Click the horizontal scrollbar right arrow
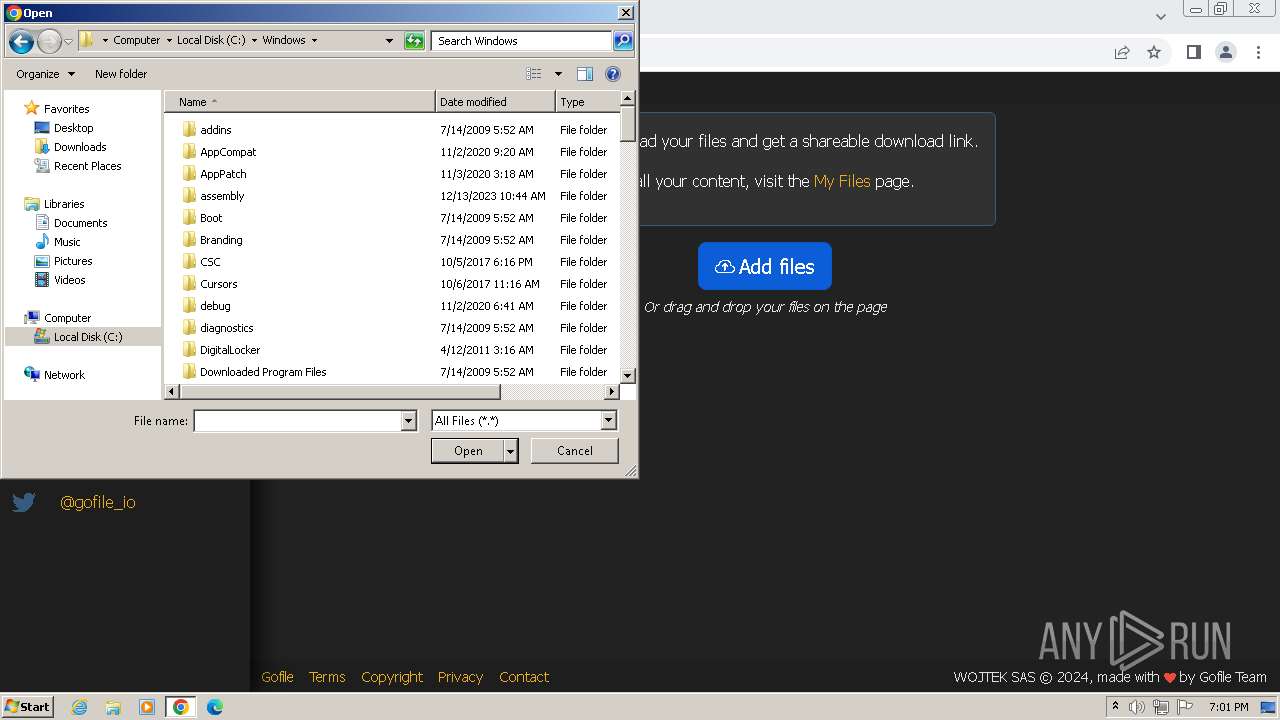Image resolution: width=1280 pixels, height=720 pixels. (612, 392)
